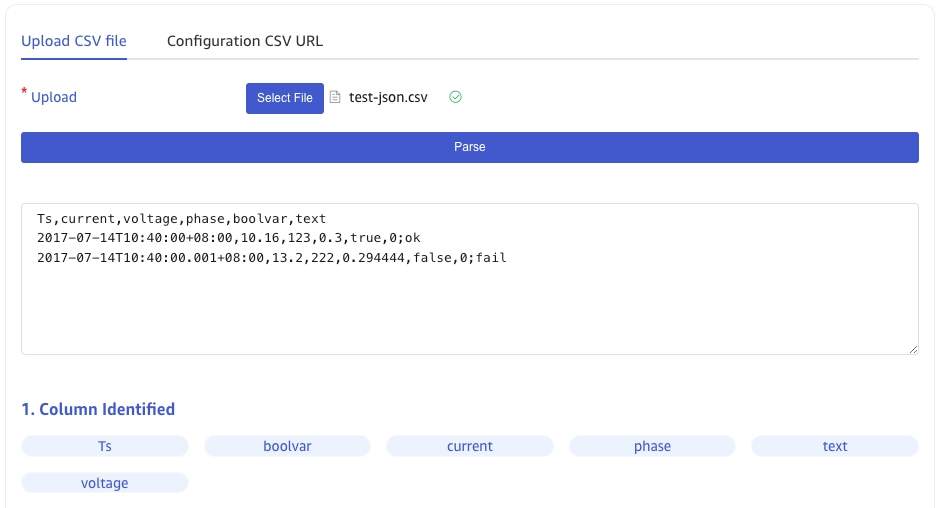Click the document icon beside test-json.csv
This screenshot has height=508, width=937.
click(x=336, y=98)
